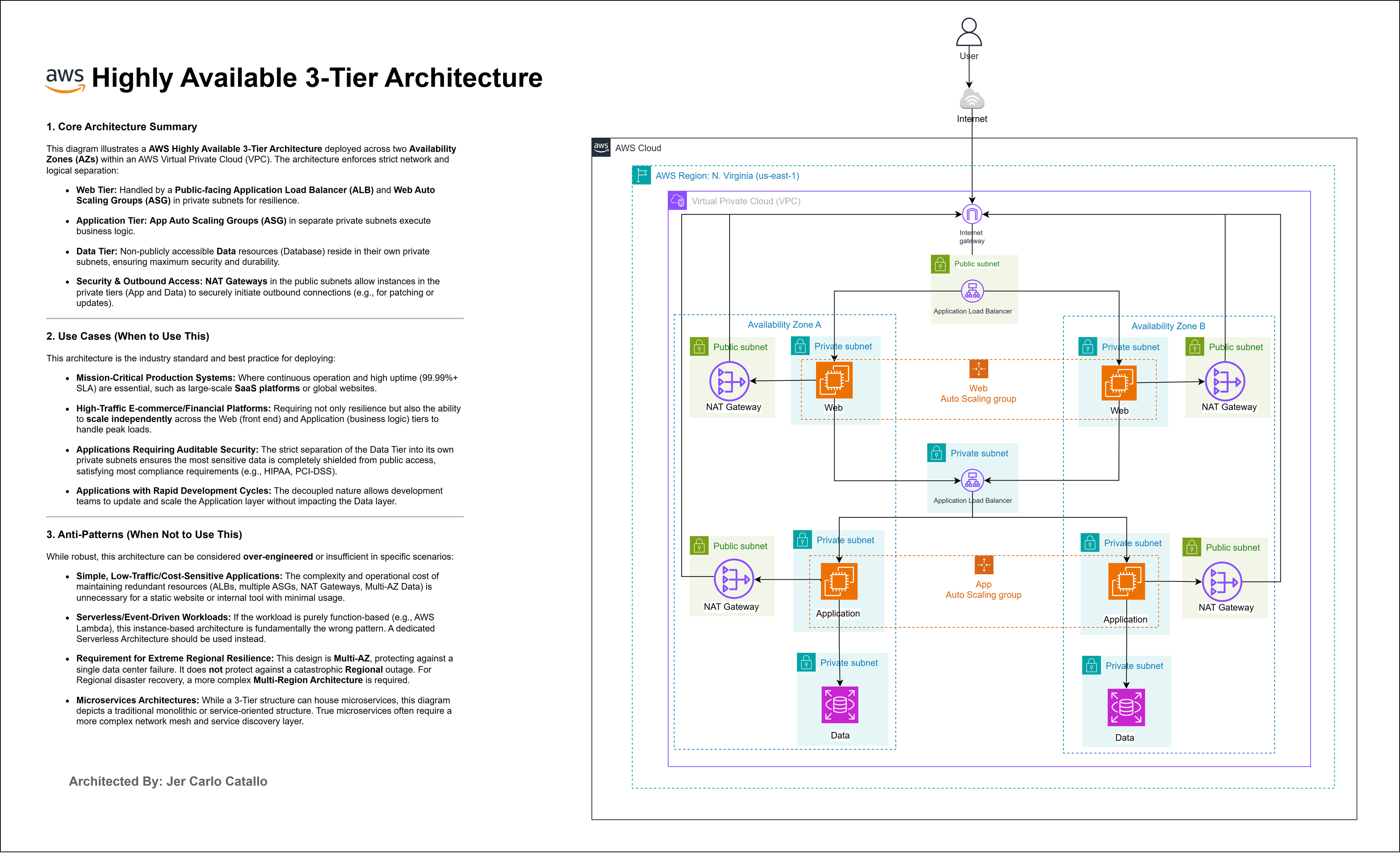
Task: Select the Data database icon in Zone A
Action: coord(840,705)
